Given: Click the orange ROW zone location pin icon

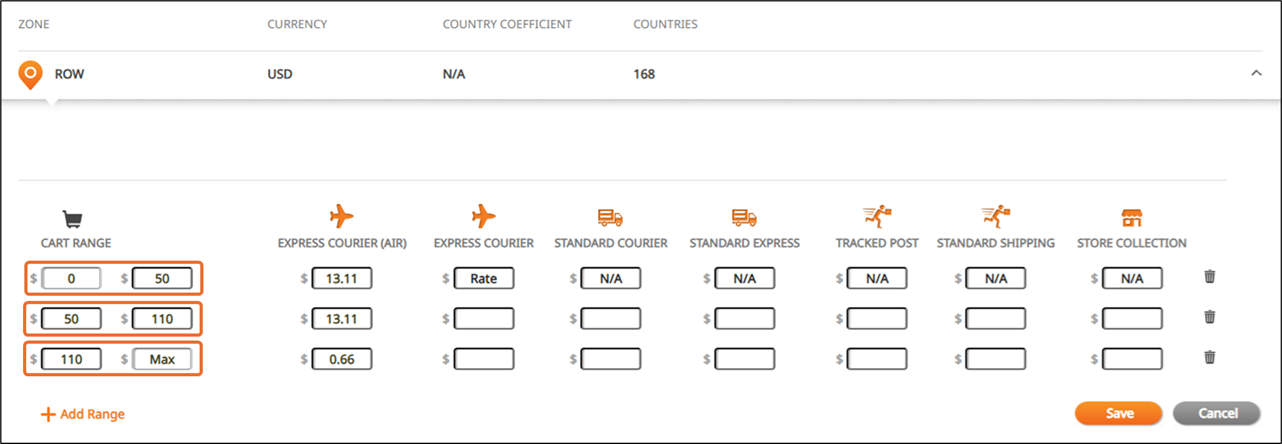Looking at the screenshot, I should tap(32, 75).
